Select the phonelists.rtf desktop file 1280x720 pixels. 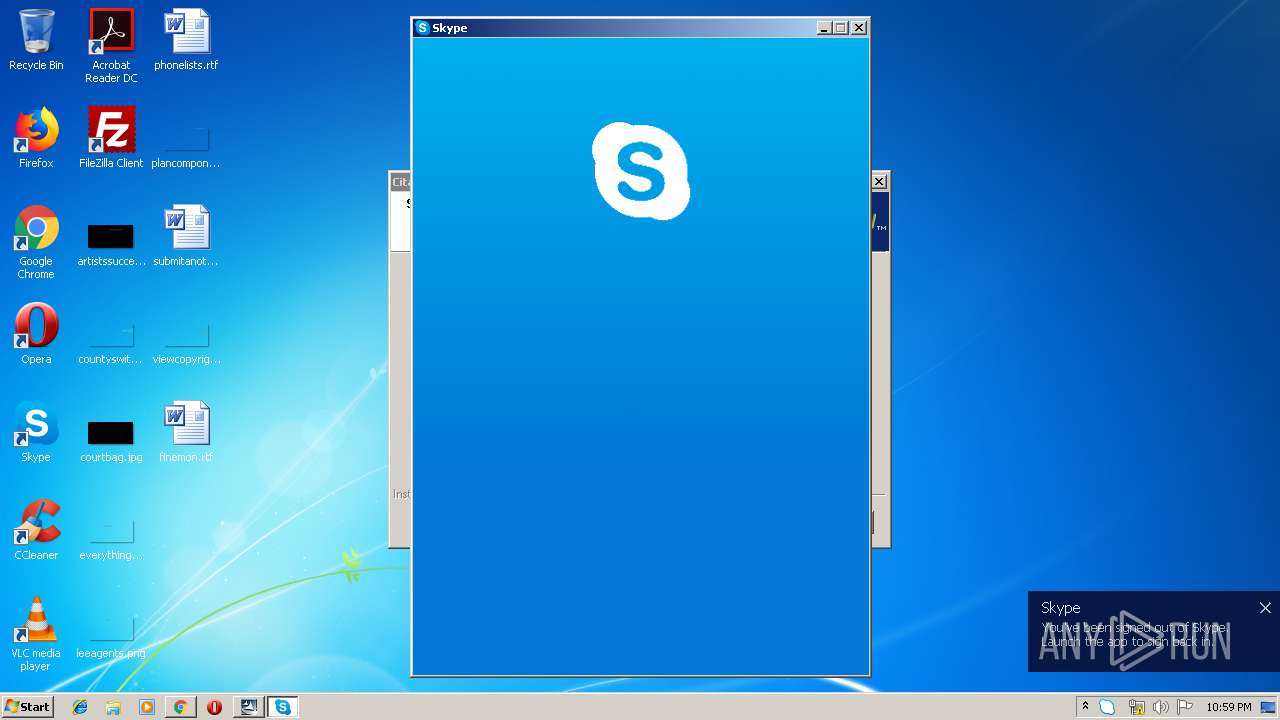click(186, 40)
